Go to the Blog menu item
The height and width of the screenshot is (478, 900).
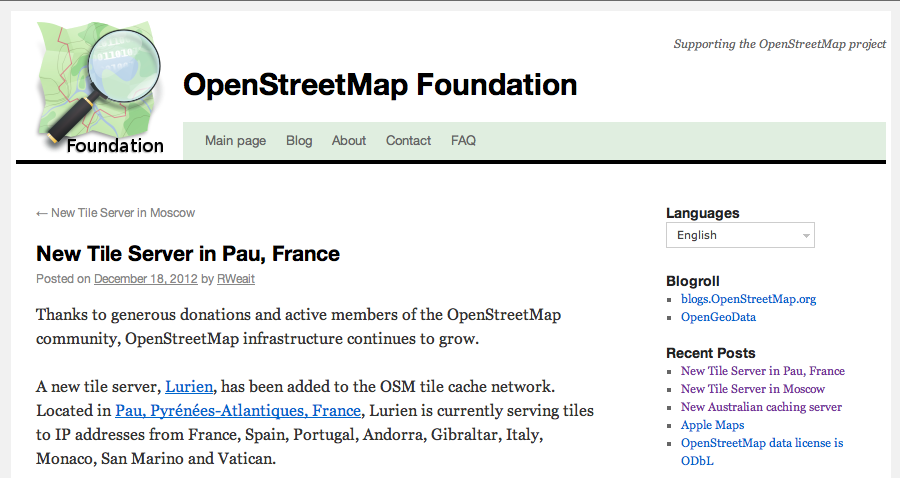tap(299, 141)
